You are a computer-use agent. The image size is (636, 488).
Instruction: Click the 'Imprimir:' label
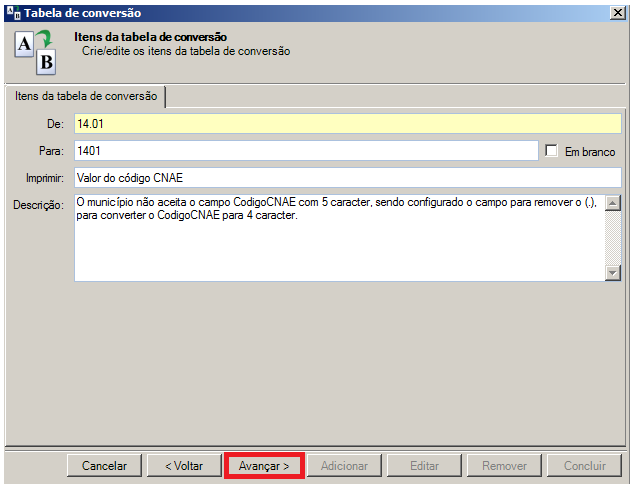(45, 178)
